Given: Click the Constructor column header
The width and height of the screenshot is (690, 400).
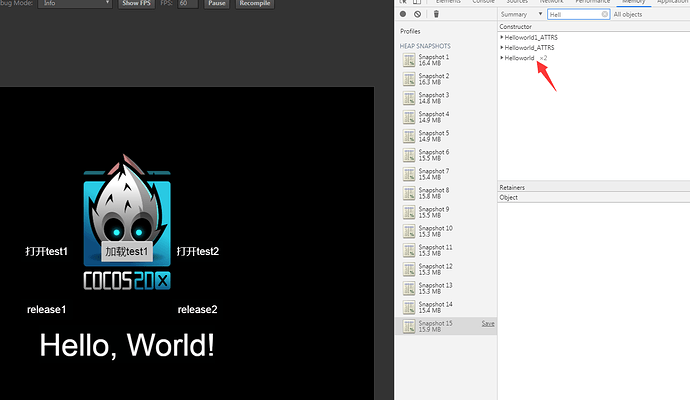Looking at the screenshot, I should [x=515, y=26].
